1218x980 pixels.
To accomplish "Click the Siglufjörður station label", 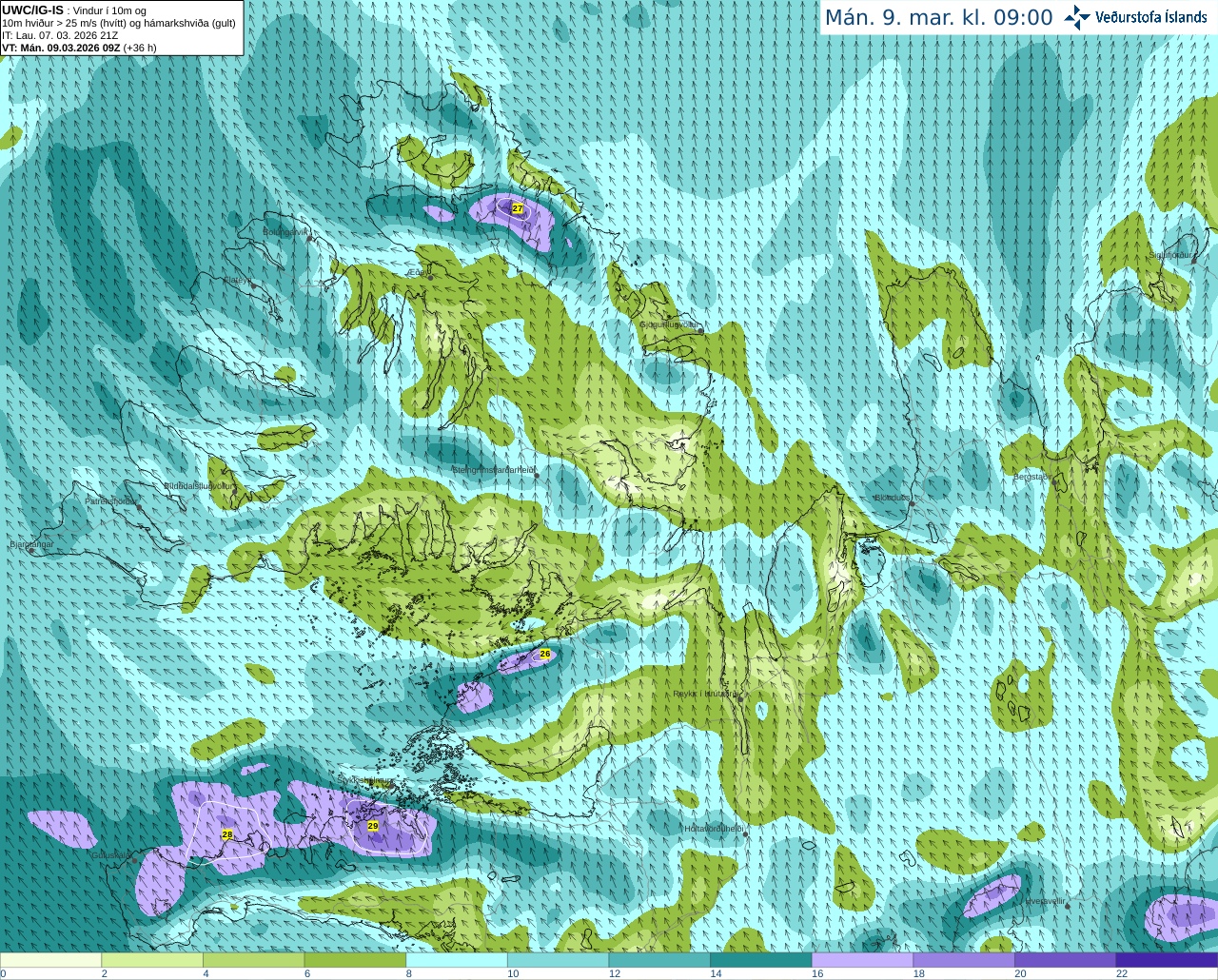I will pos(1170,255).
